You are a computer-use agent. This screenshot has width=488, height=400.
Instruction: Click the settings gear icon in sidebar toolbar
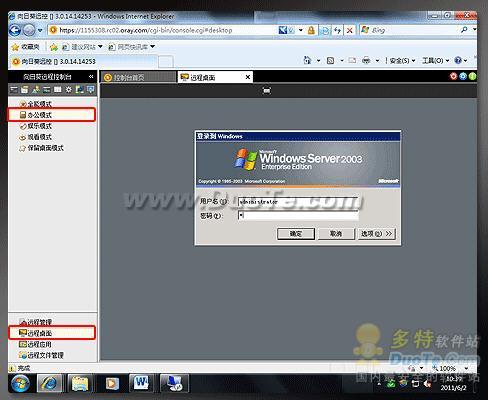pos(68,89)
